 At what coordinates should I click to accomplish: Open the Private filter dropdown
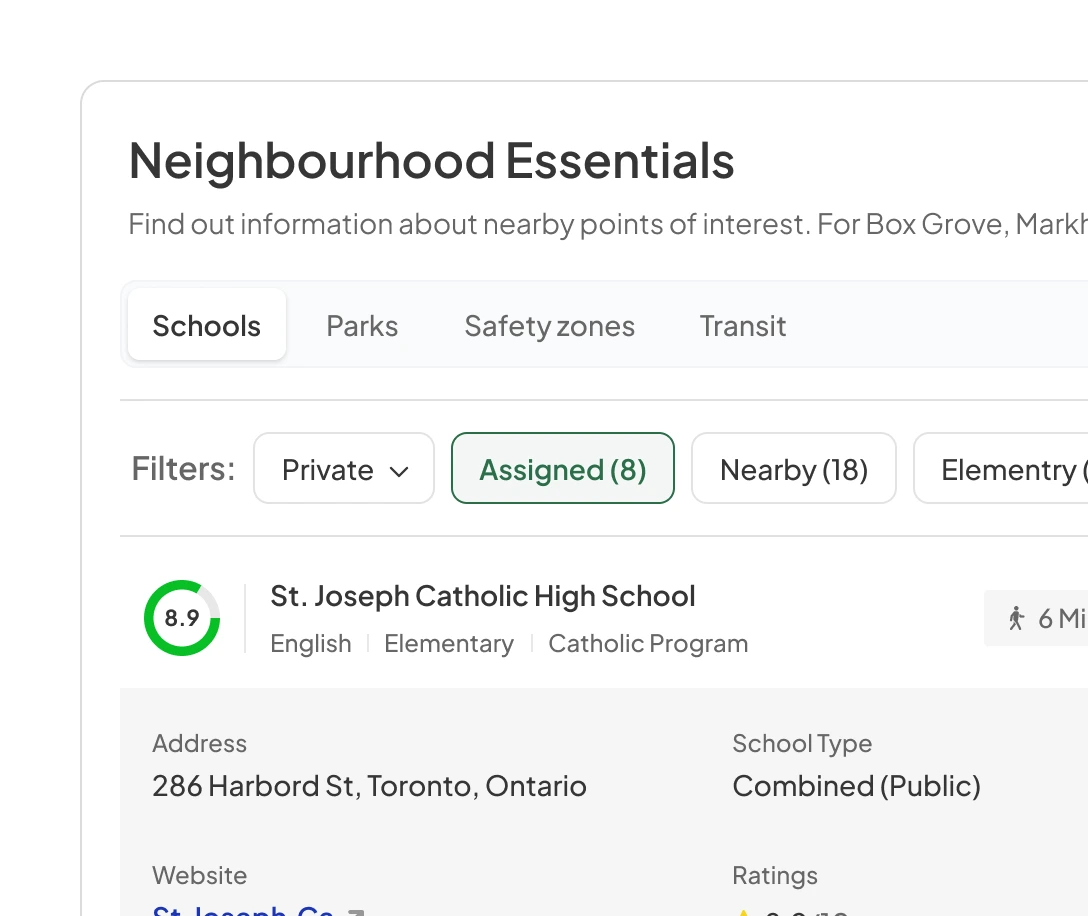click(x=343, y=469)
